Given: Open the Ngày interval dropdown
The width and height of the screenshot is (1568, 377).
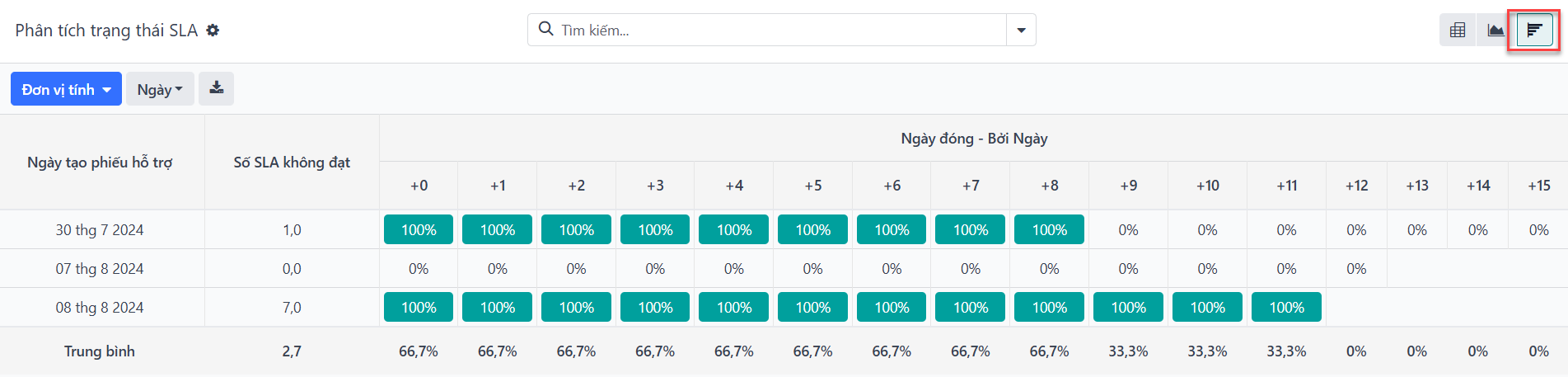Looking at the screenshot, I should (x=160, y=89).
